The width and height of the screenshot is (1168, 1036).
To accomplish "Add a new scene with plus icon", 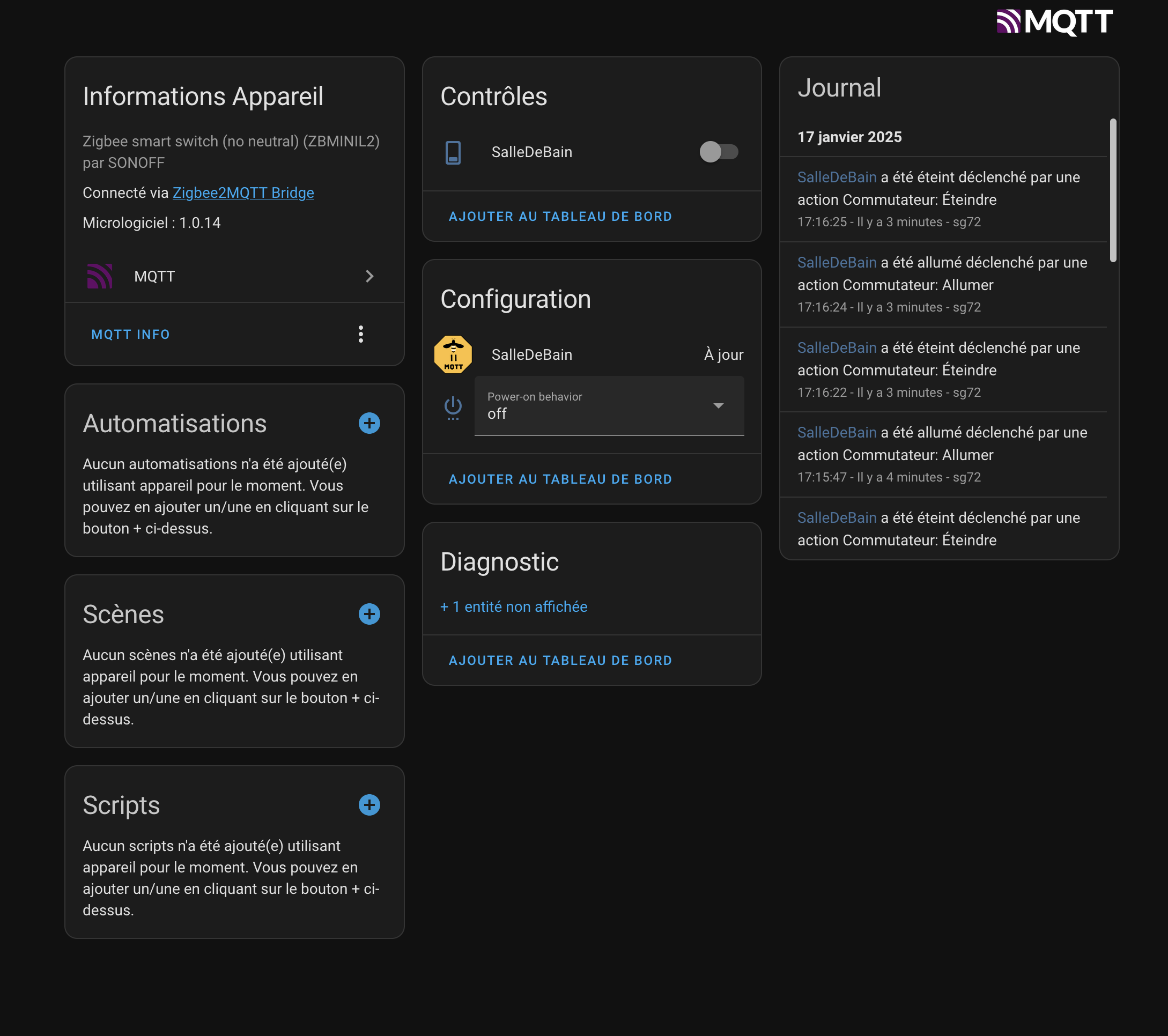I will click(x=369, y=615).
